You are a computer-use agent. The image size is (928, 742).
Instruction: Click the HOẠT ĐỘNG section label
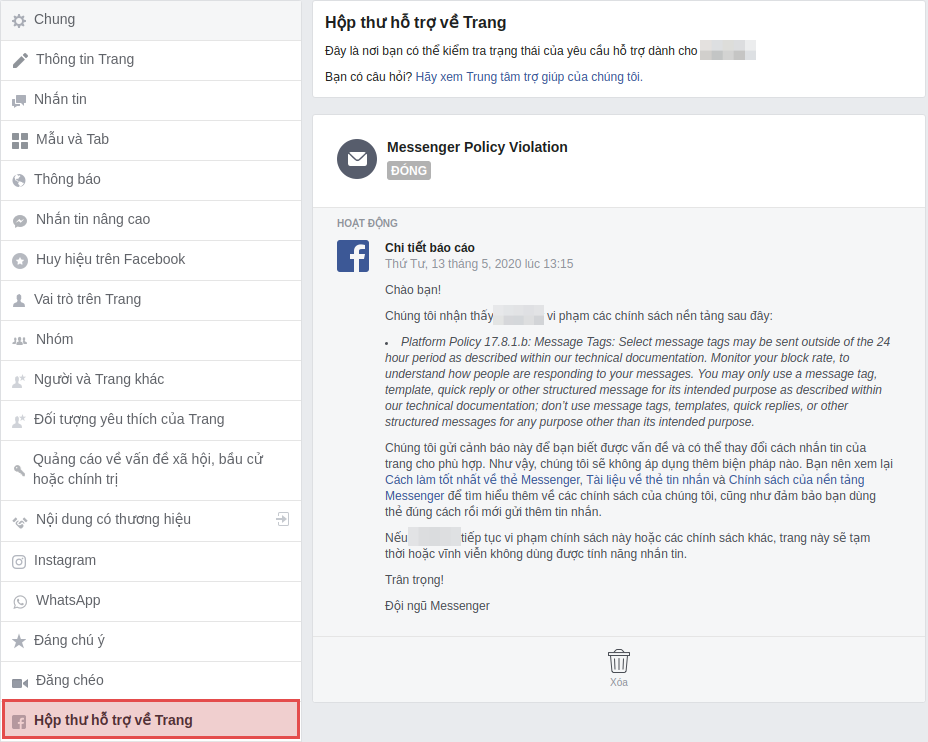tap(367, 223)
